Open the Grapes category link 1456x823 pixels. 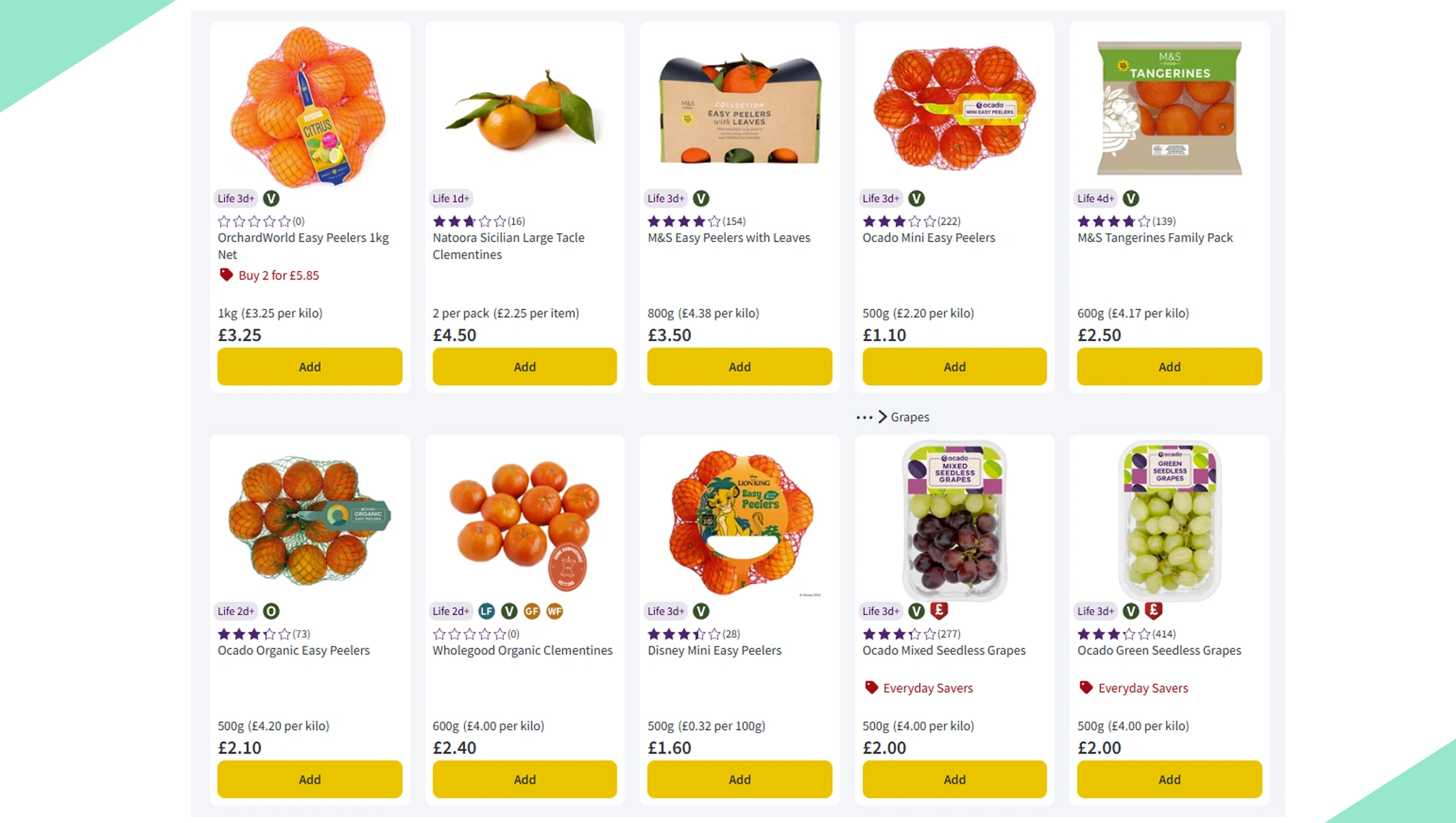[x=910, y=417]
